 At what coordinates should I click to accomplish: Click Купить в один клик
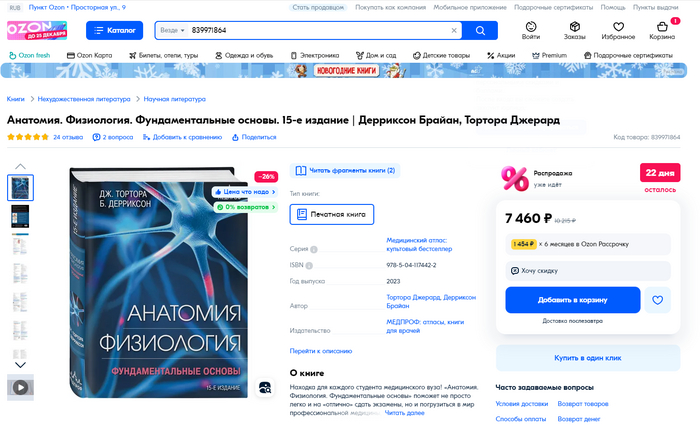pos(588,358)
